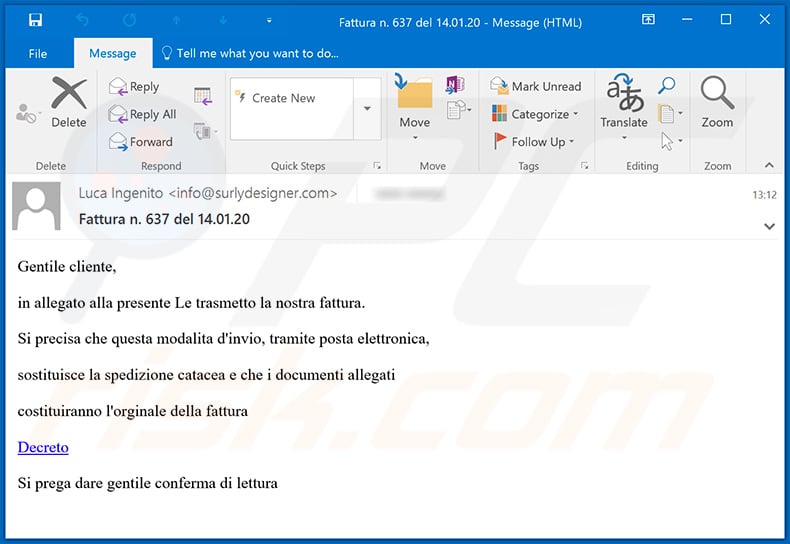The height and width of the screenshot is (544, 790).
Task: Click the Select cursor icon in Editing
Action: pos(671,141)
